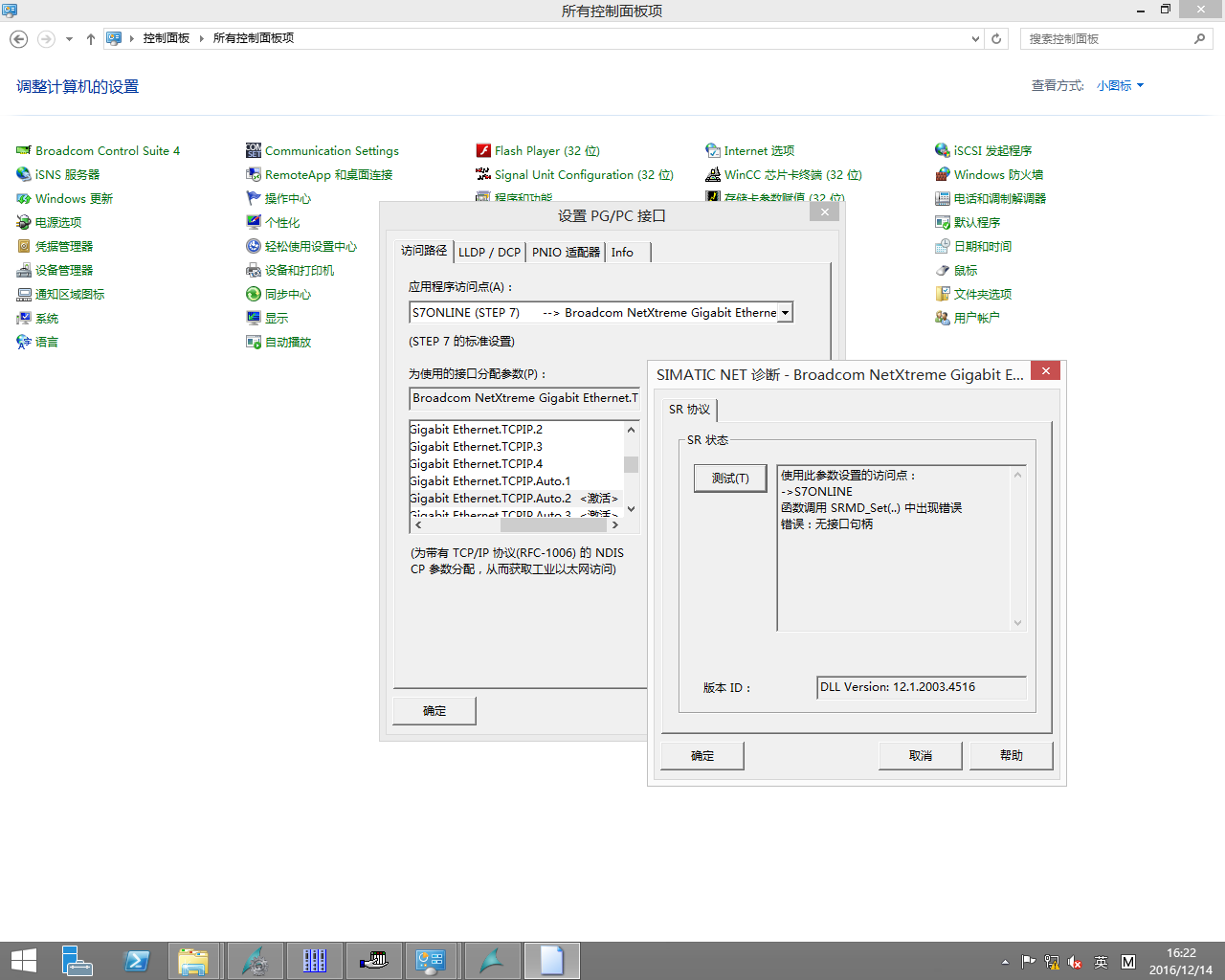Expand address bar history dropdown arrow
This screenshot has height=980, width=1225.
975,39
